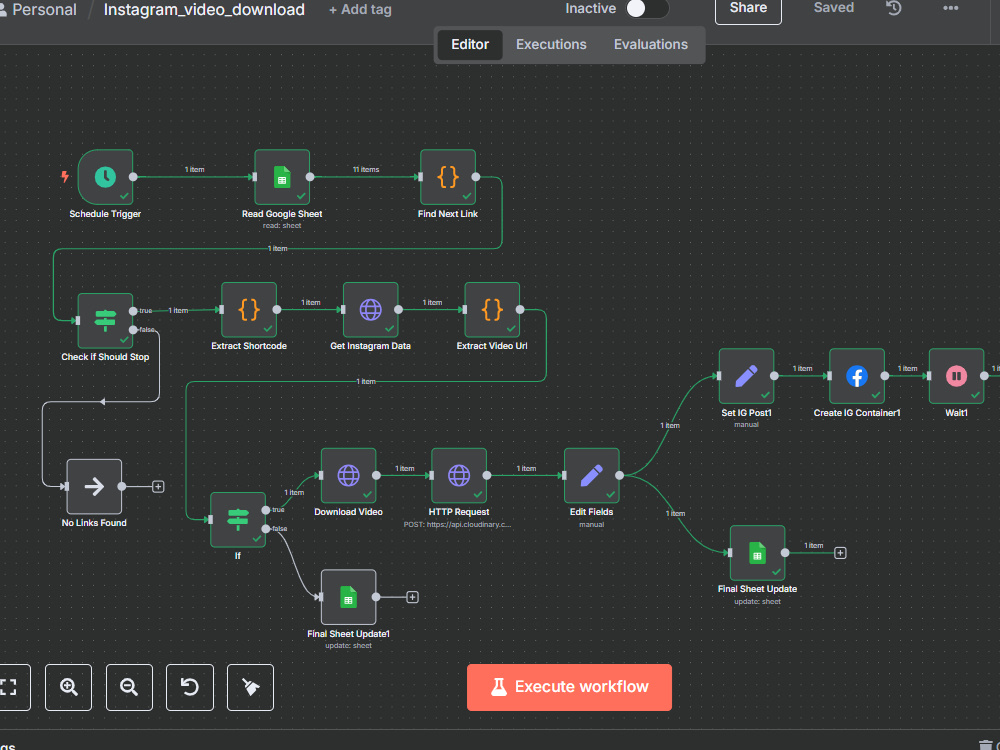Select the Find Next Link code node
1000x750 pixels.
point(448,177)
